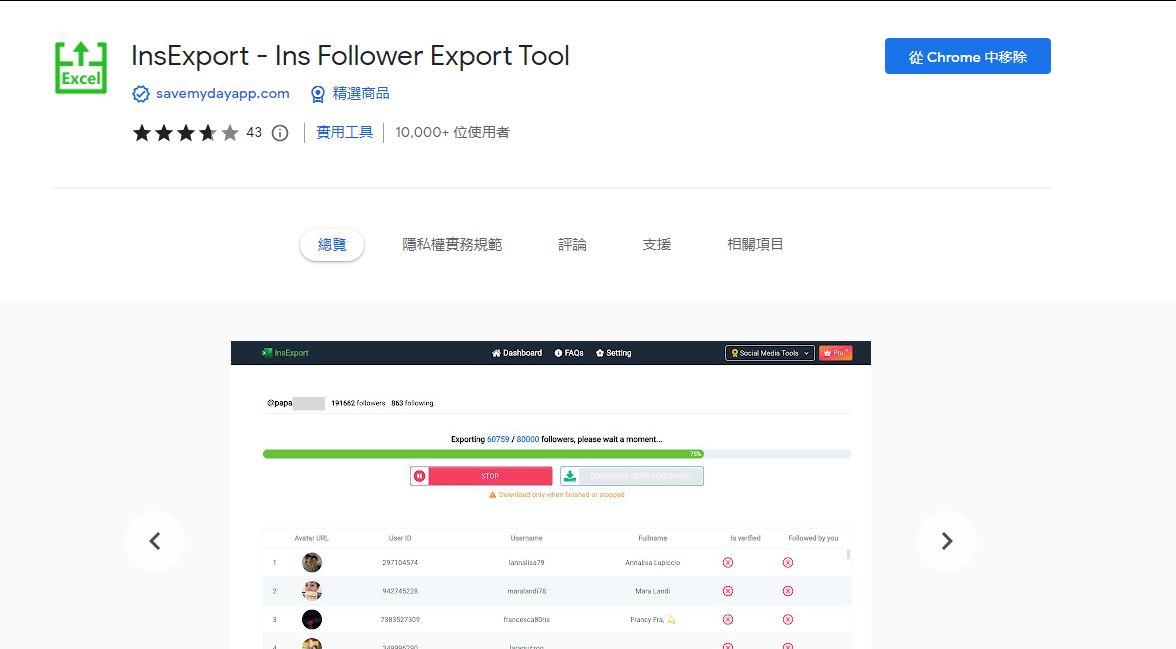Click the featured item award badge icon
The height and width of the screenshot is (649, 1176).
318,94
